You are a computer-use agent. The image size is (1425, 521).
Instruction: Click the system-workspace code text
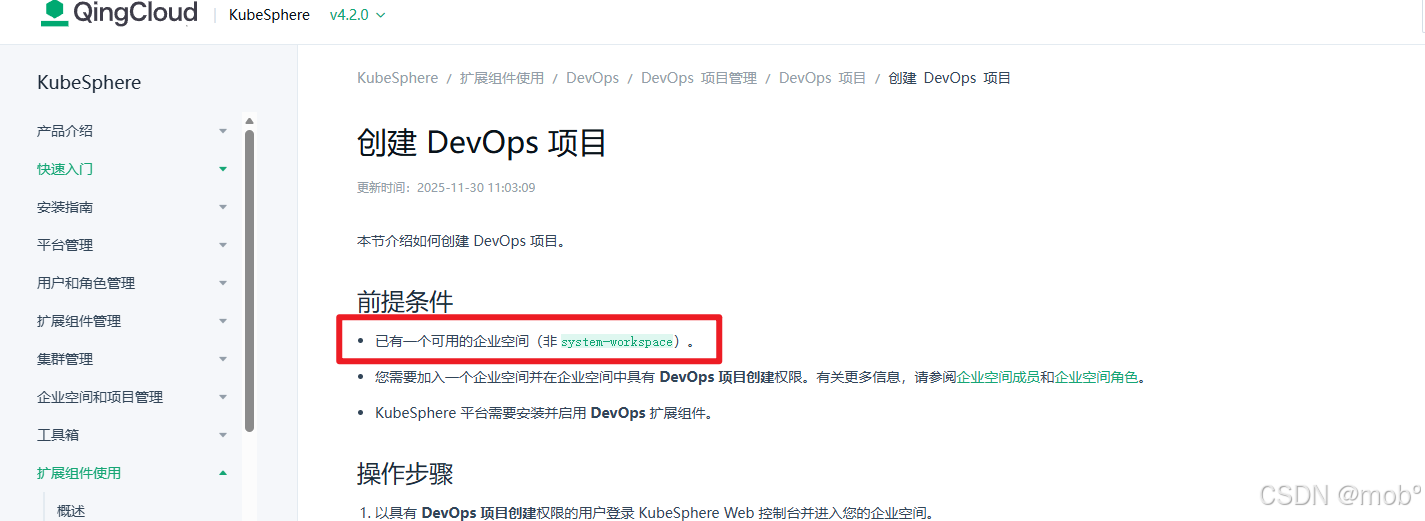[x=617, y=342]
